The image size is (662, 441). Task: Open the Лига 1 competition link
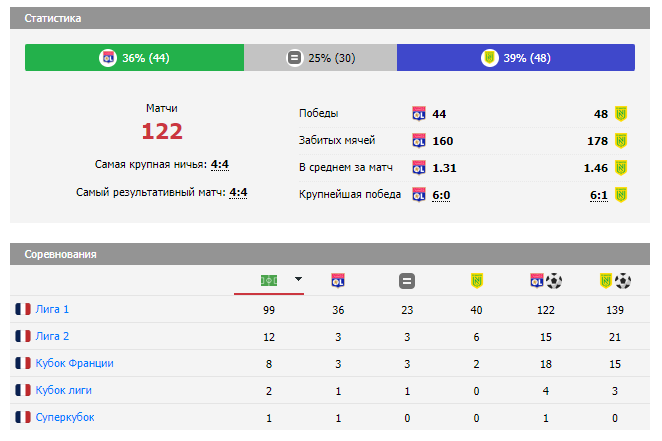pyautogui.click(x=52, y=310)
